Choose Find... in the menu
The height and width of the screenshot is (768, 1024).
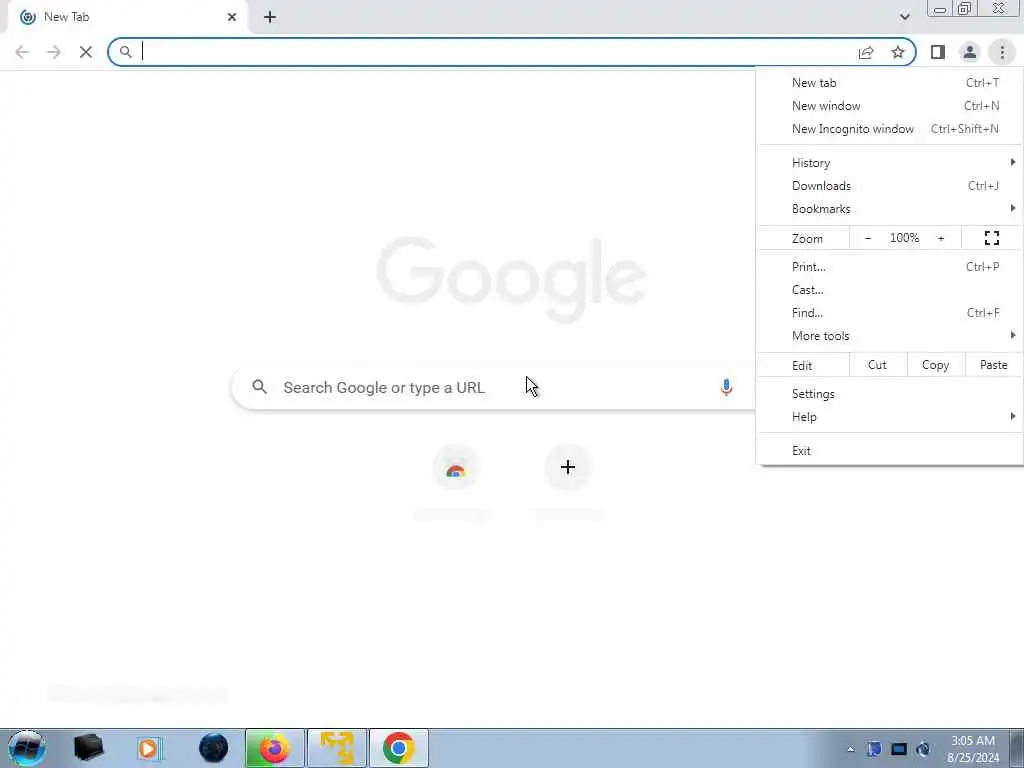889,313
